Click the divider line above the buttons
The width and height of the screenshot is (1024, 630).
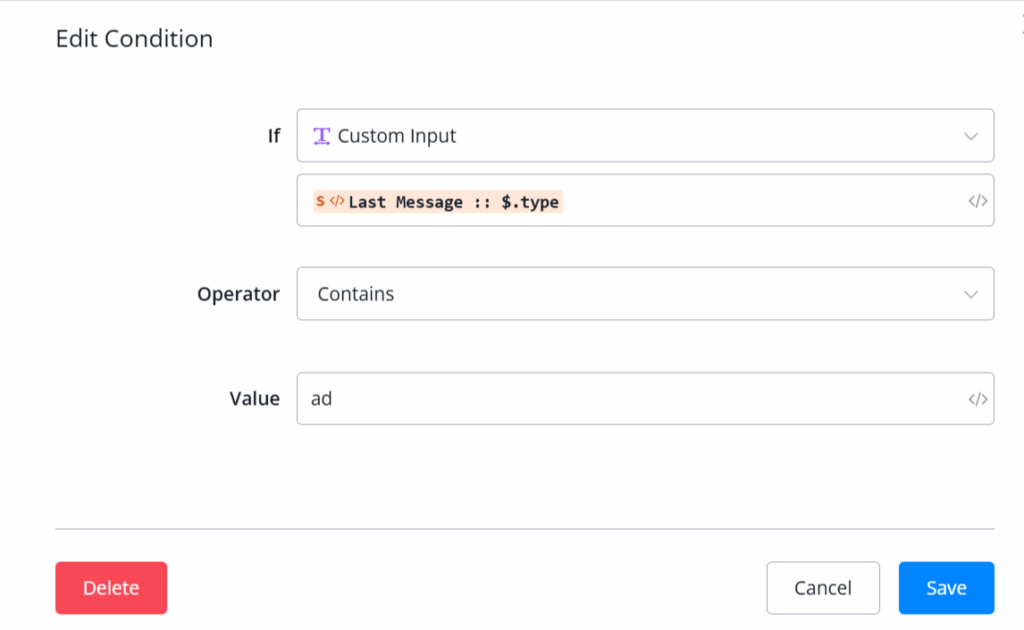[x=525, y=528]
